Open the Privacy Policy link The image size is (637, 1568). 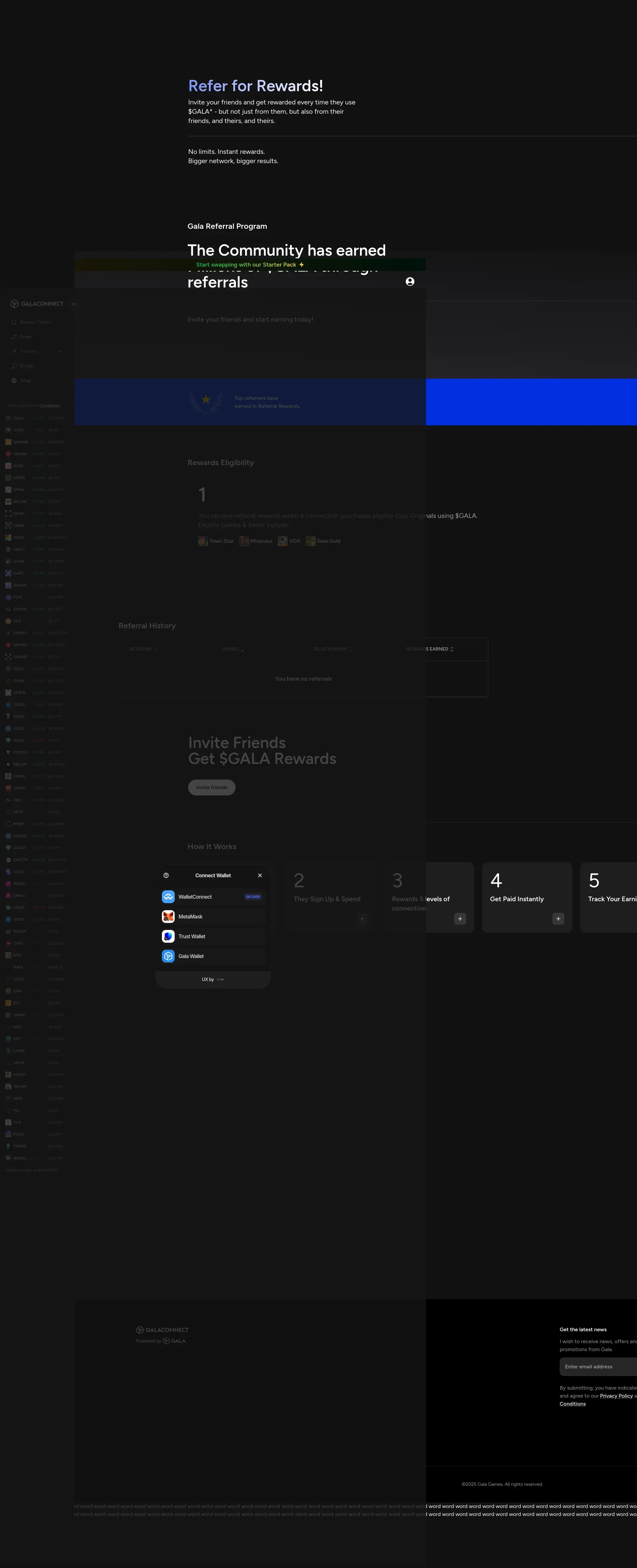[x=616, y=1396]
